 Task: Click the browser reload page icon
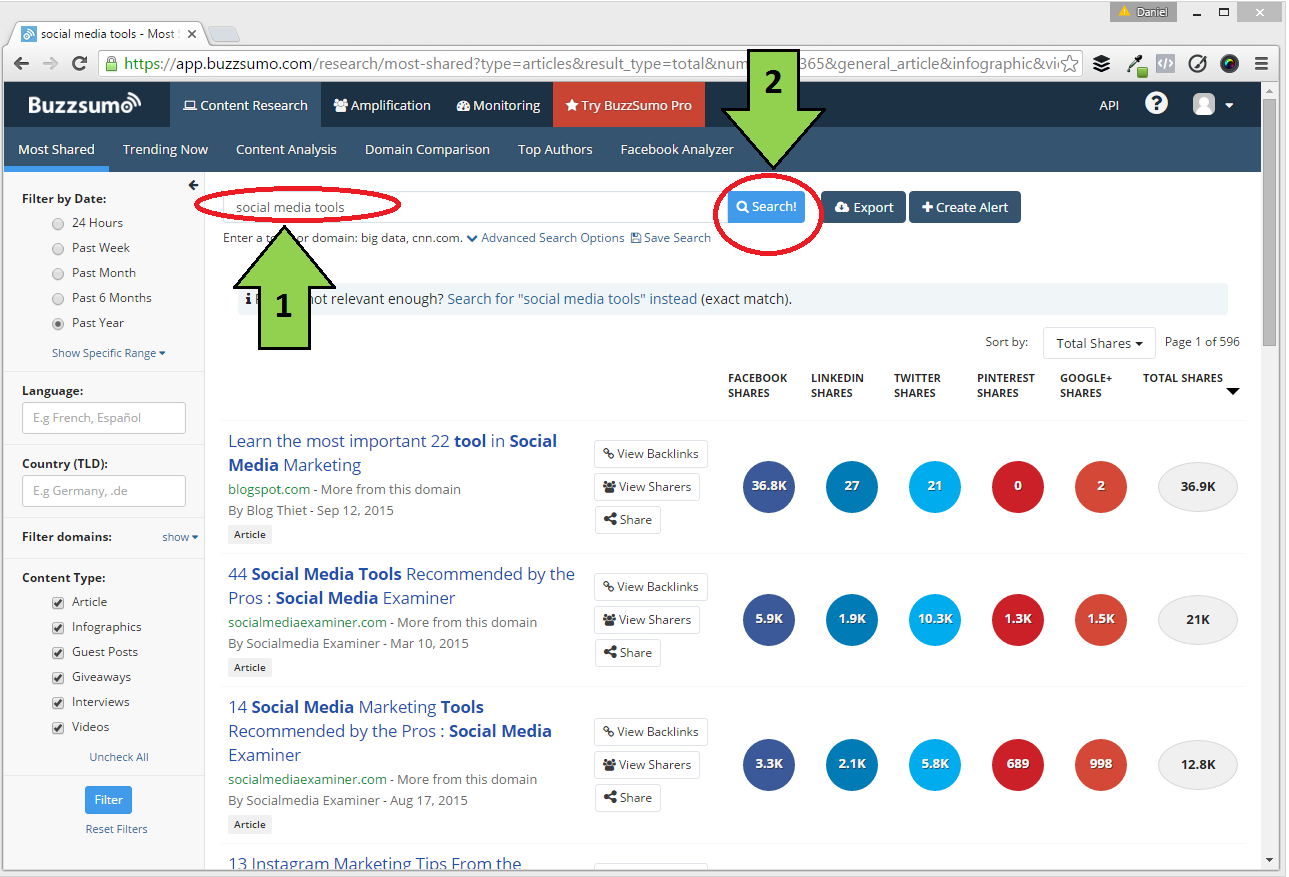(80, 64)
